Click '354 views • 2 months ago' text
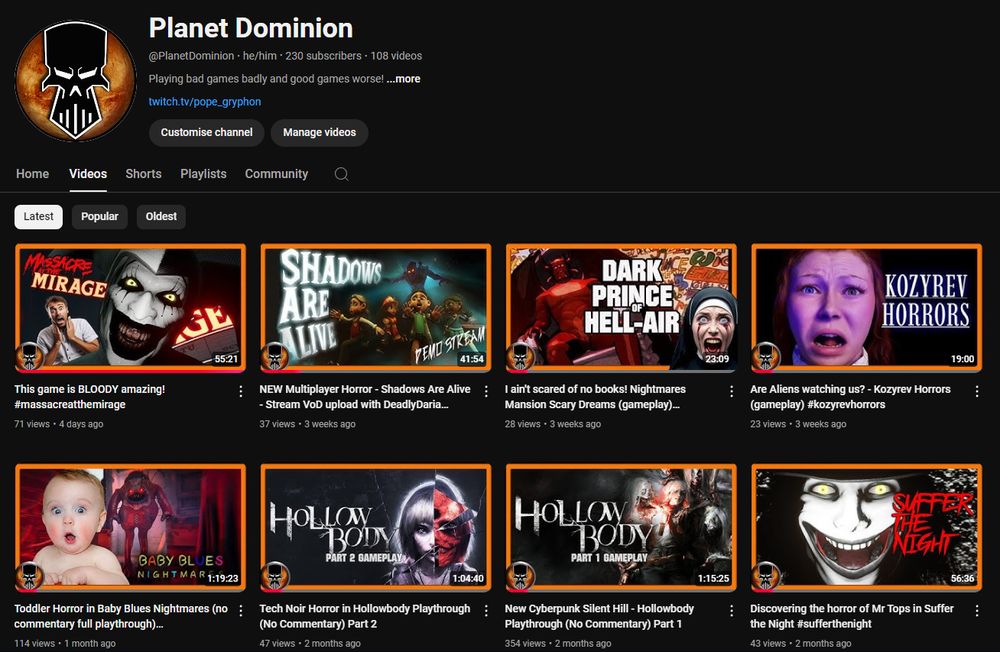1000x652 pixels. coord(558,643)
